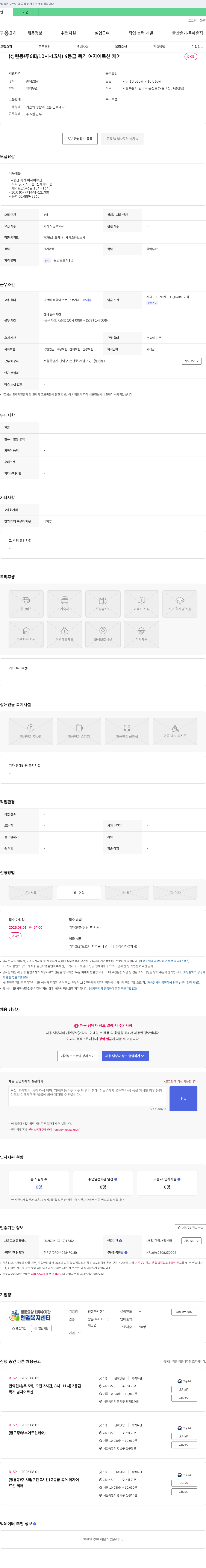Jump to the 복리후생 section tab
The image size is (206, 1568).
tap(121, 47)
